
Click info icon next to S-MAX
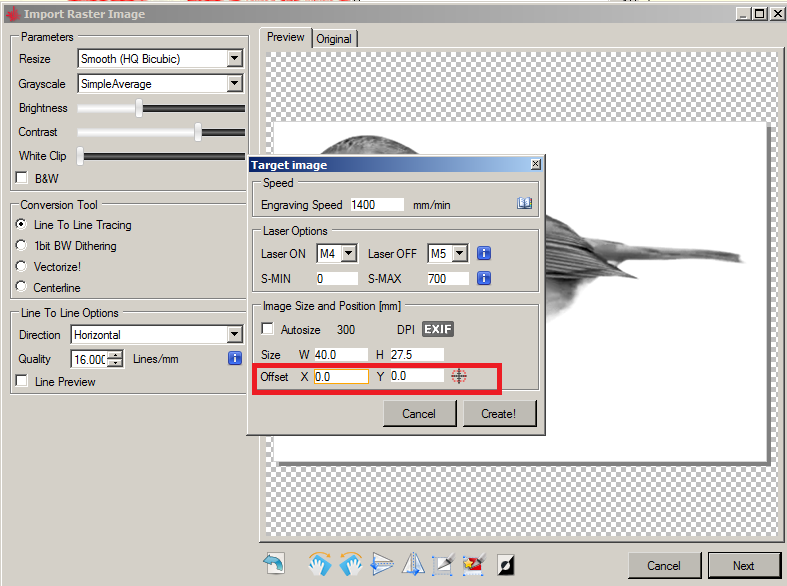484,278
